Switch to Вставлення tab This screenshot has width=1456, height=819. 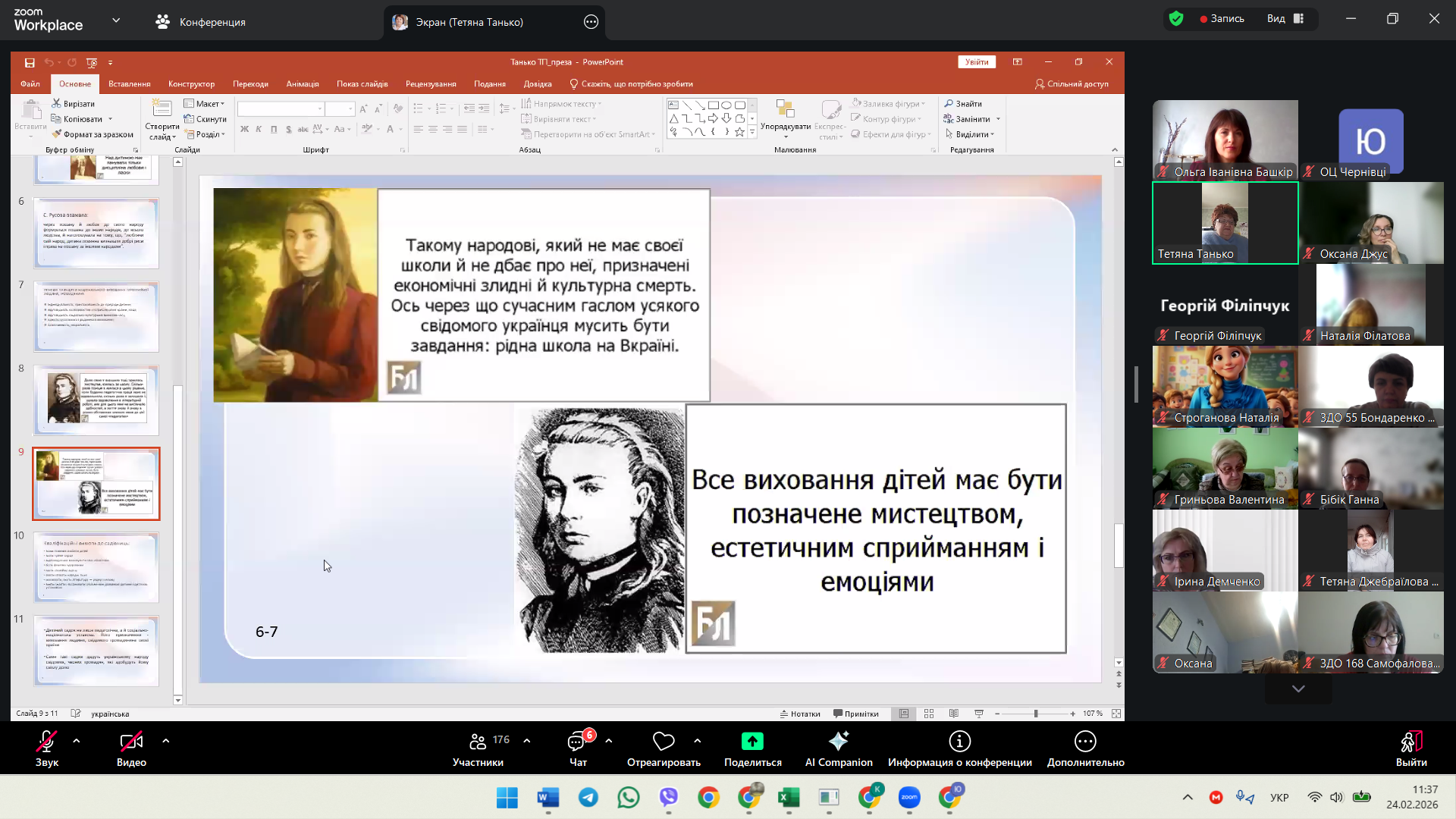click(130, 84)
